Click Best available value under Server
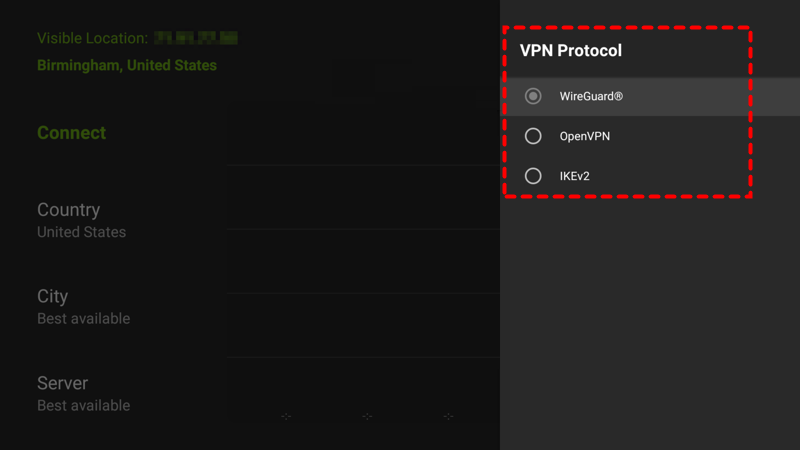Image resolution: width=800 pixels, height=450 pixels. pyautogui.click(x=83, y=406)
